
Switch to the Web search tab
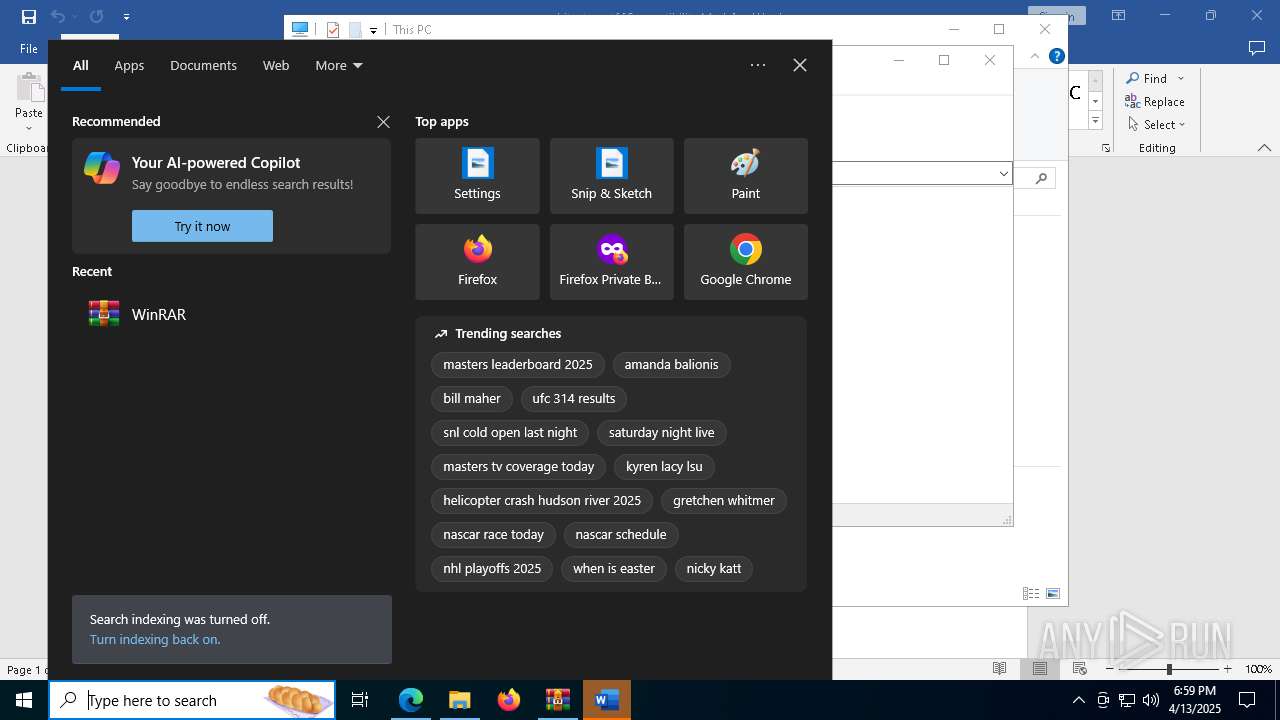(x=276, y=65)
